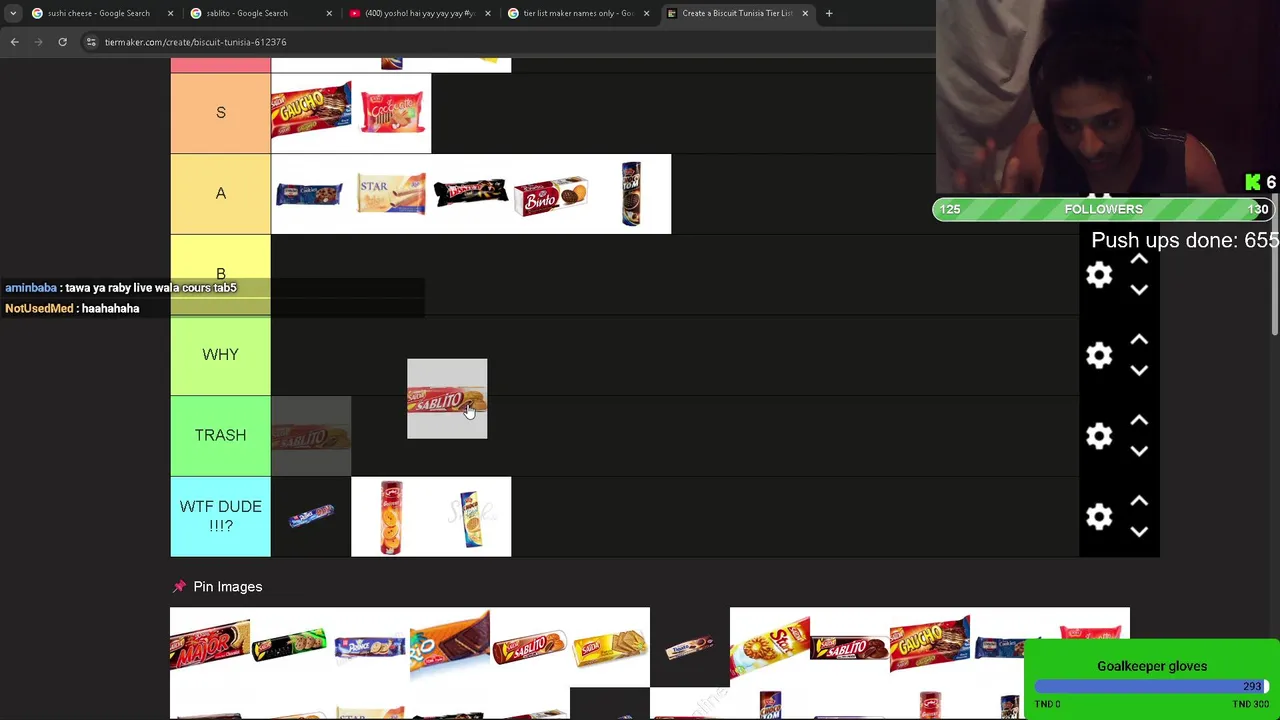The height and width of the screenshot is (720, 1280).
Task: Select the red cookies pack in S tier
Action: (x=391, y=113)
